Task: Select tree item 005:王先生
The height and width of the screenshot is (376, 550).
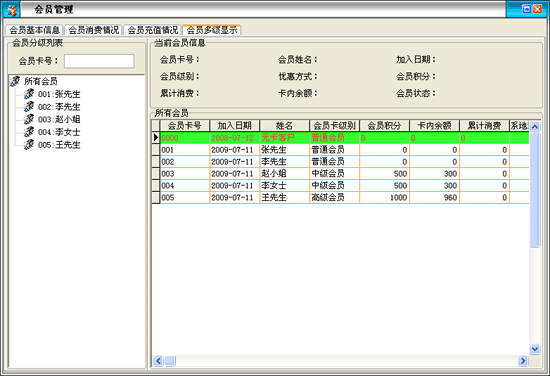Action: 59,145
